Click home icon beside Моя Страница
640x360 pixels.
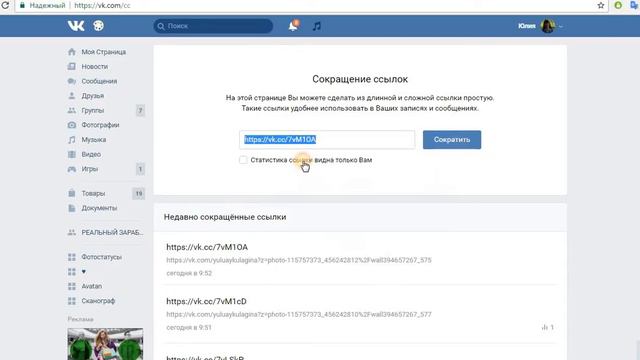72,51
